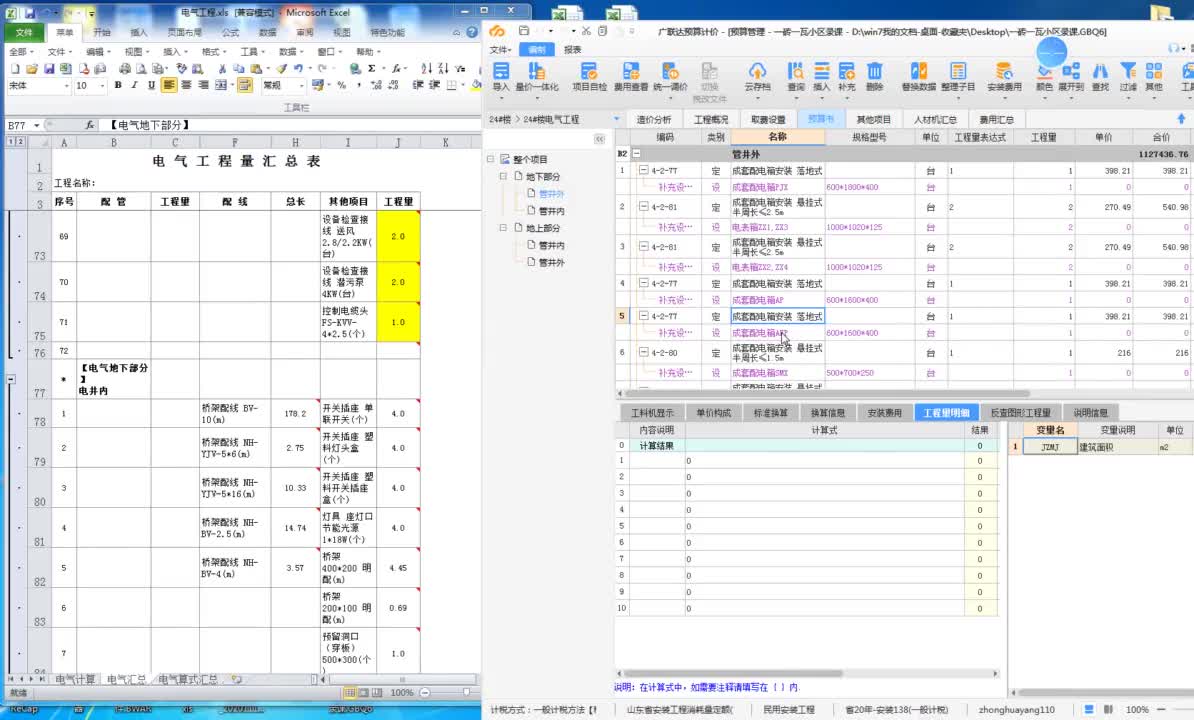Toggle Excel center alignment button

[187, 85]
